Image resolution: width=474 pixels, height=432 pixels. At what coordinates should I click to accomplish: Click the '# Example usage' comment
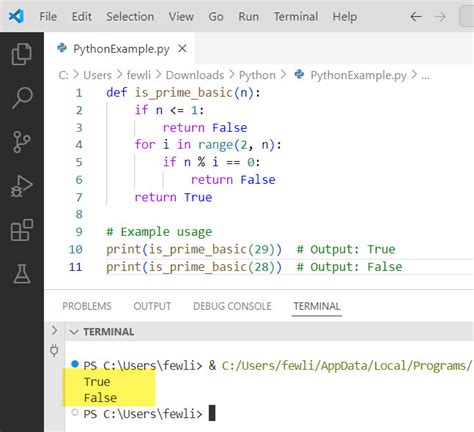click(159, 232)
